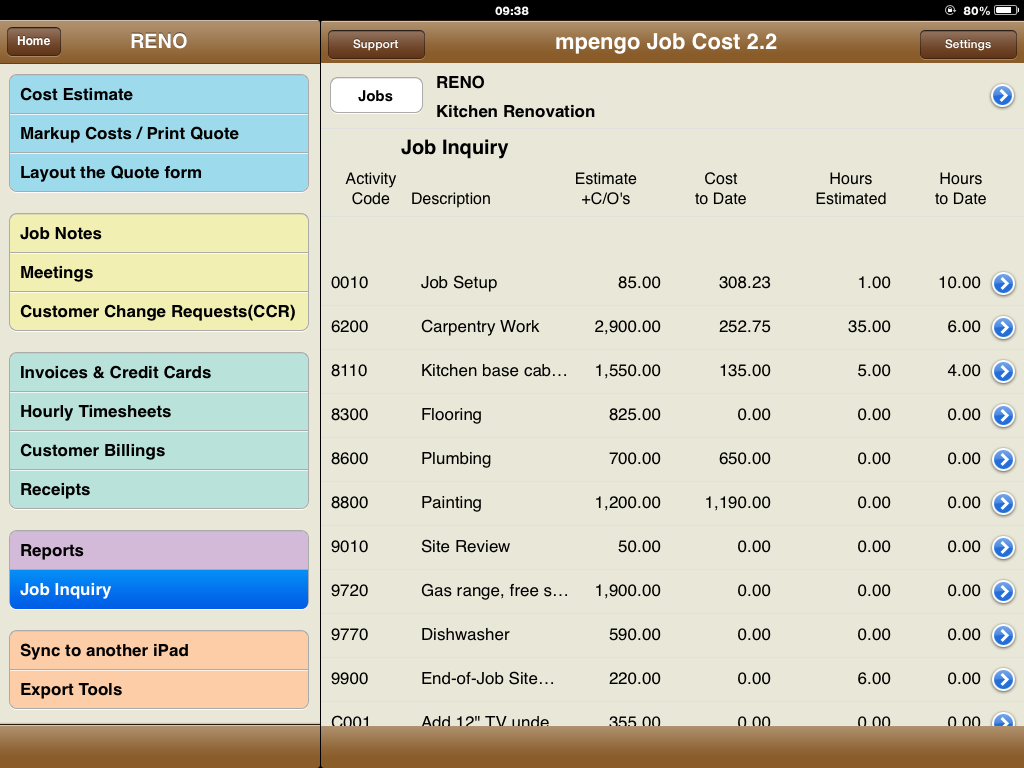Expand the Site Review row arrow
1024x768 pixels.
1002,548
